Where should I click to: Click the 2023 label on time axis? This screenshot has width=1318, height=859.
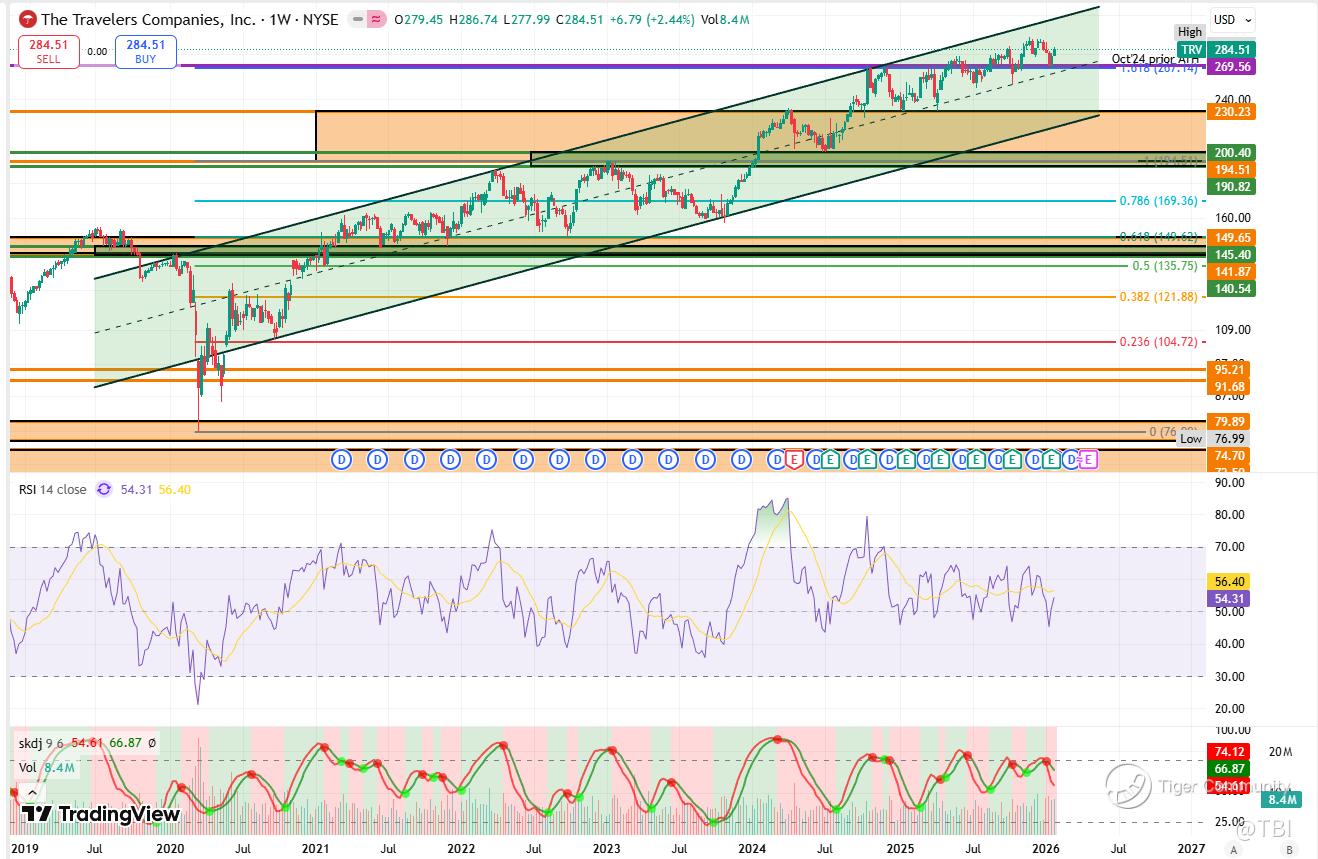[607, 848]
